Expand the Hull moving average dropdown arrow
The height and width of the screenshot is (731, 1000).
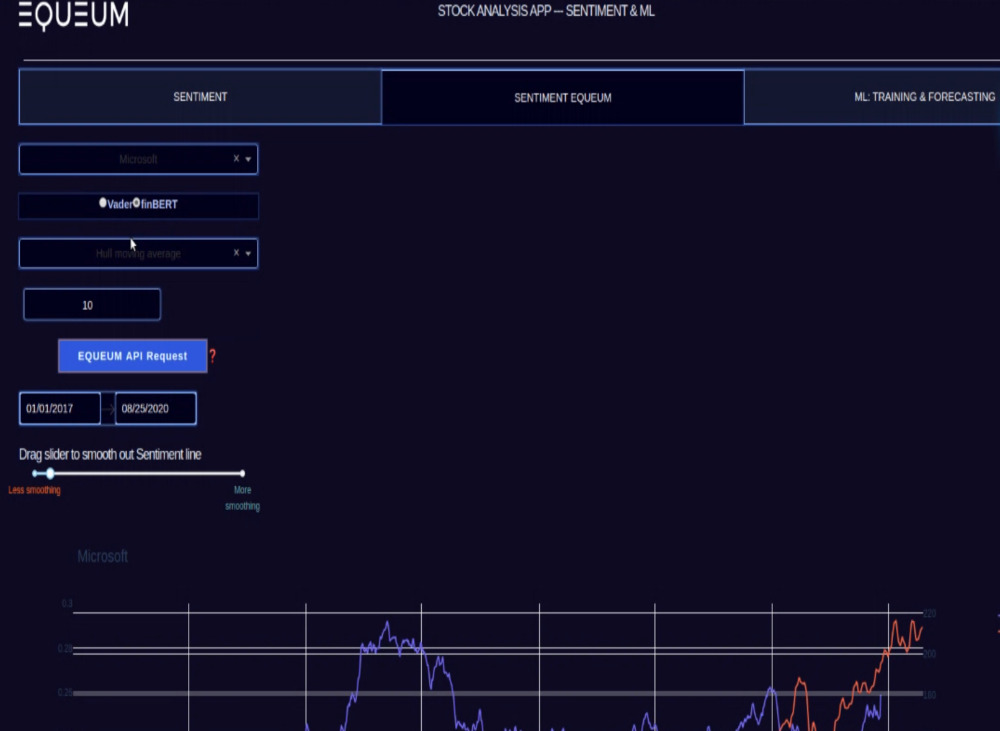(248, 253)
